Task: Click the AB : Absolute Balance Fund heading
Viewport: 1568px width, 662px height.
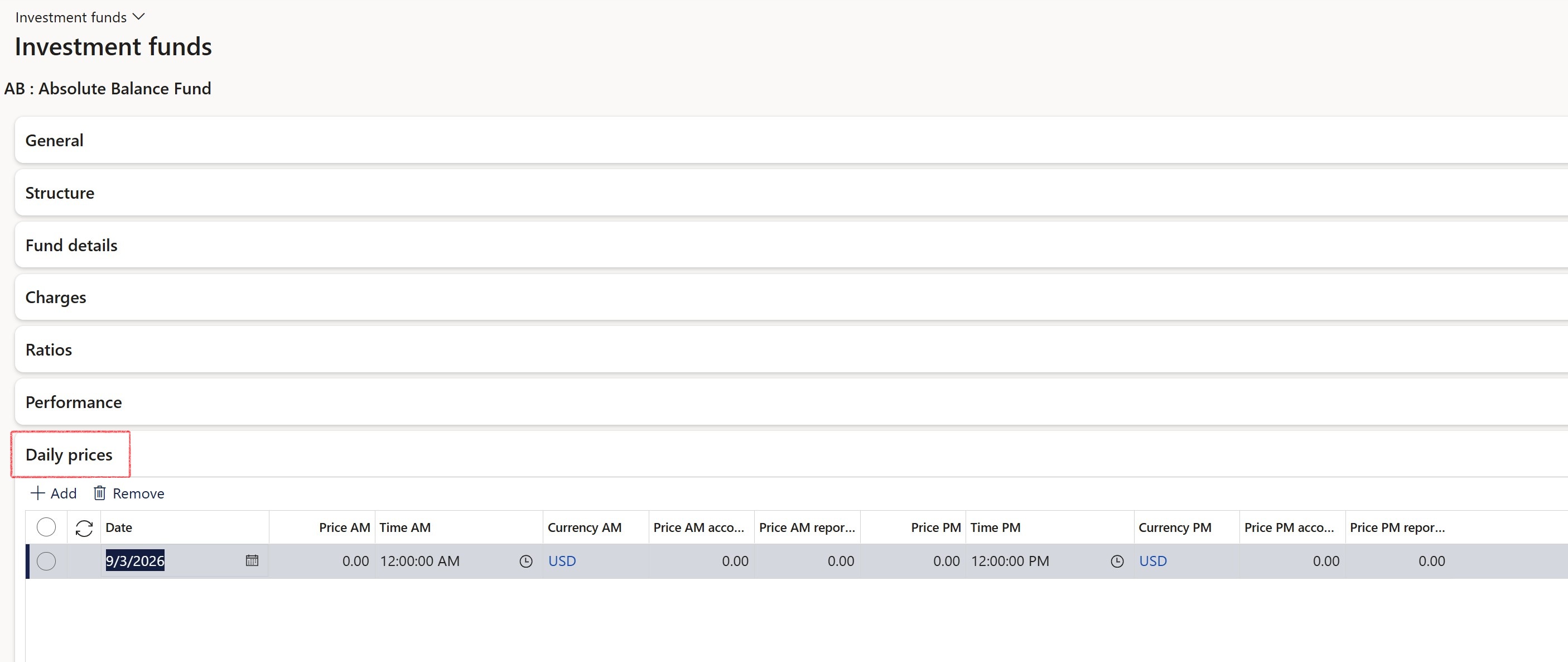Action: coord(108,88)
